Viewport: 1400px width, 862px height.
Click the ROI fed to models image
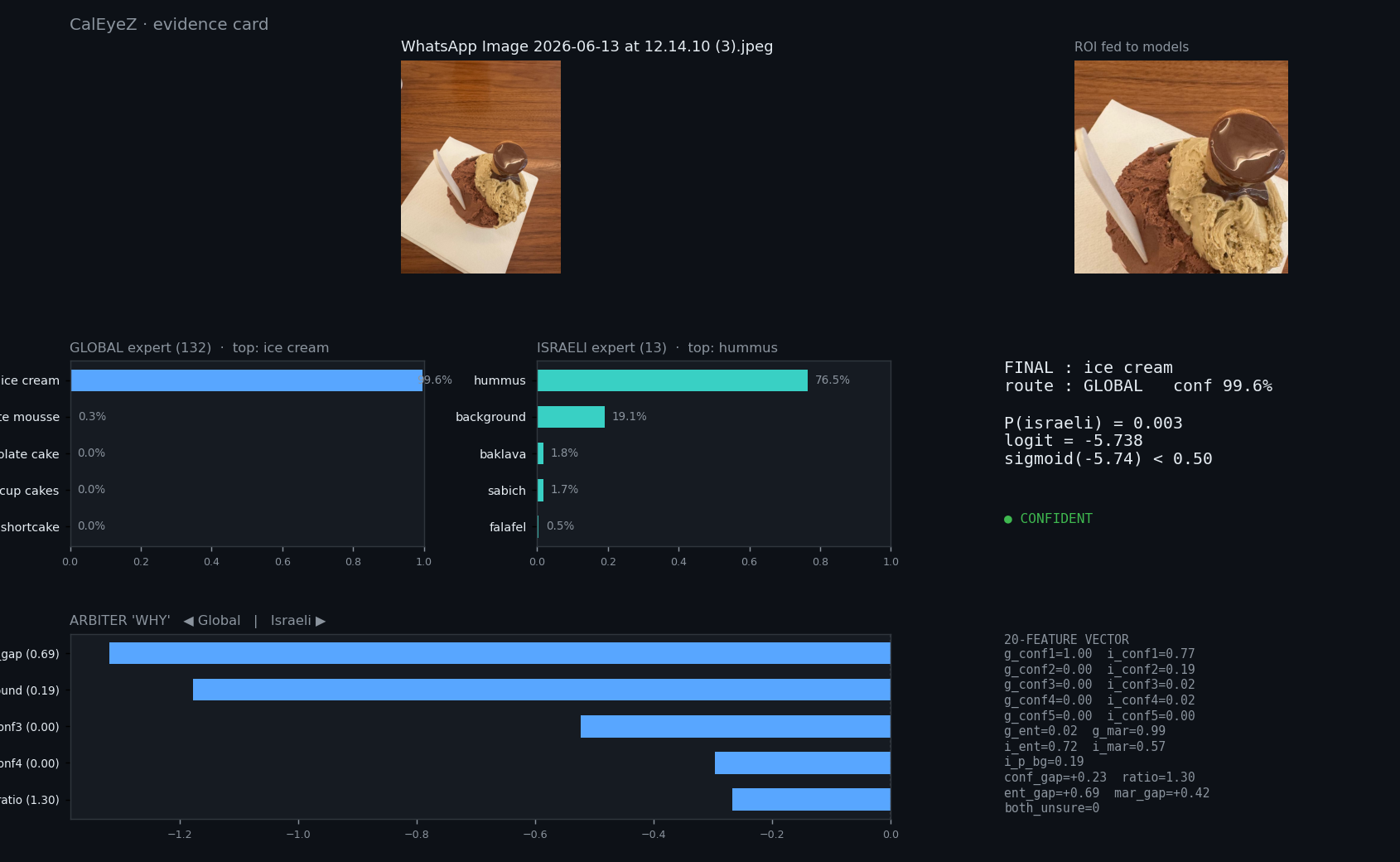1180,167
